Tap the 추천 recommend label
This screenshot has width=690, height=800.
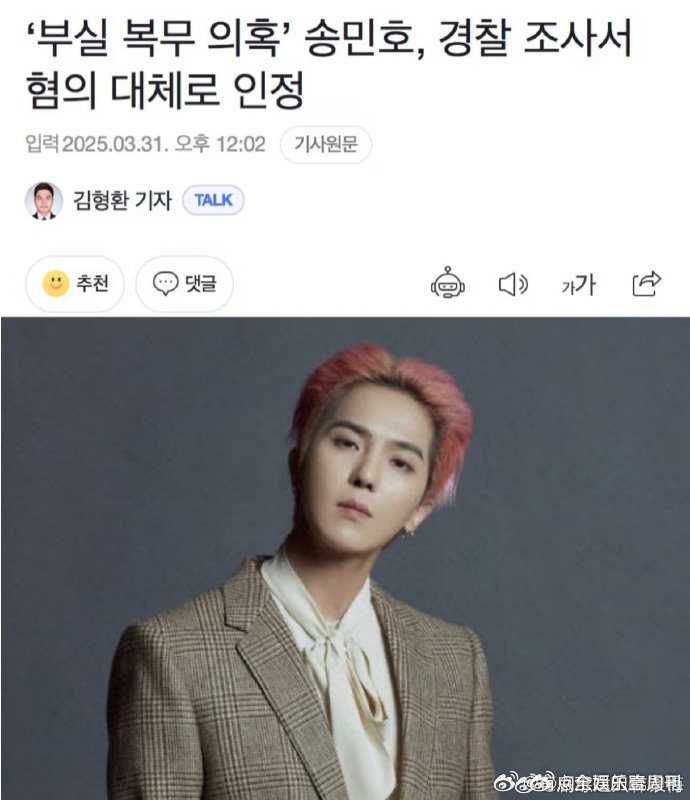[92, 284]
